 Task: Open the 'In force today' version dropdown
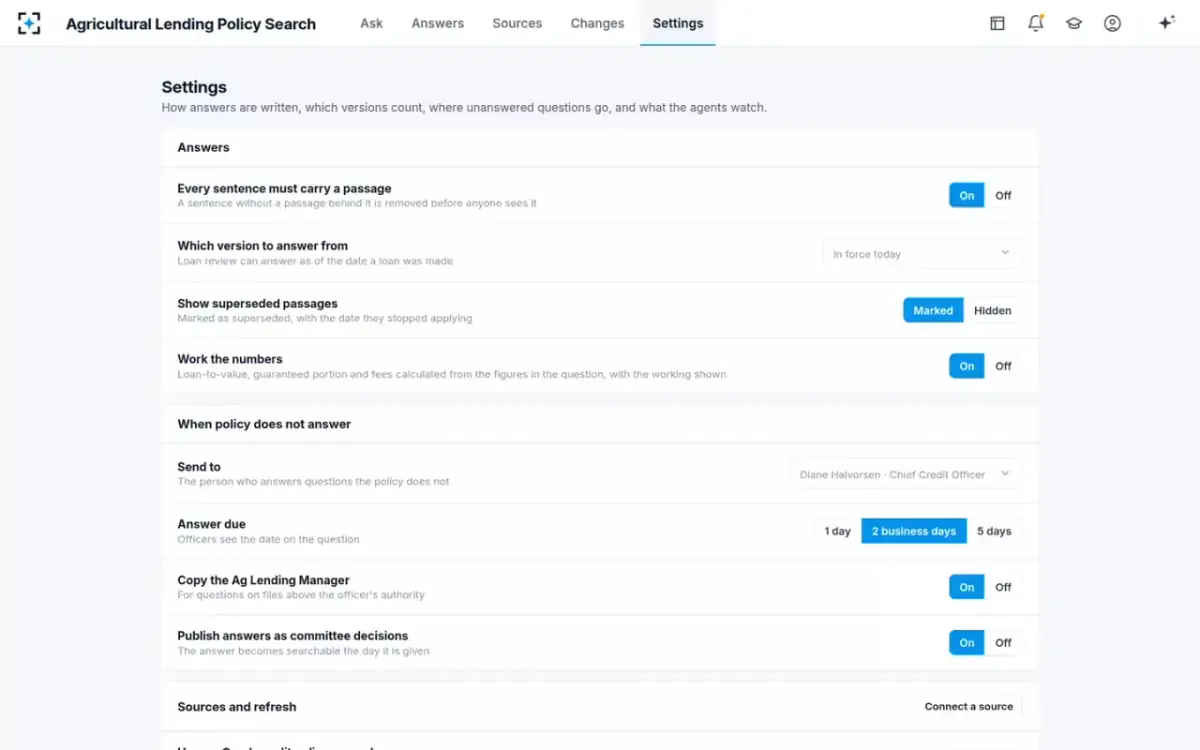(x=922, y=254)
